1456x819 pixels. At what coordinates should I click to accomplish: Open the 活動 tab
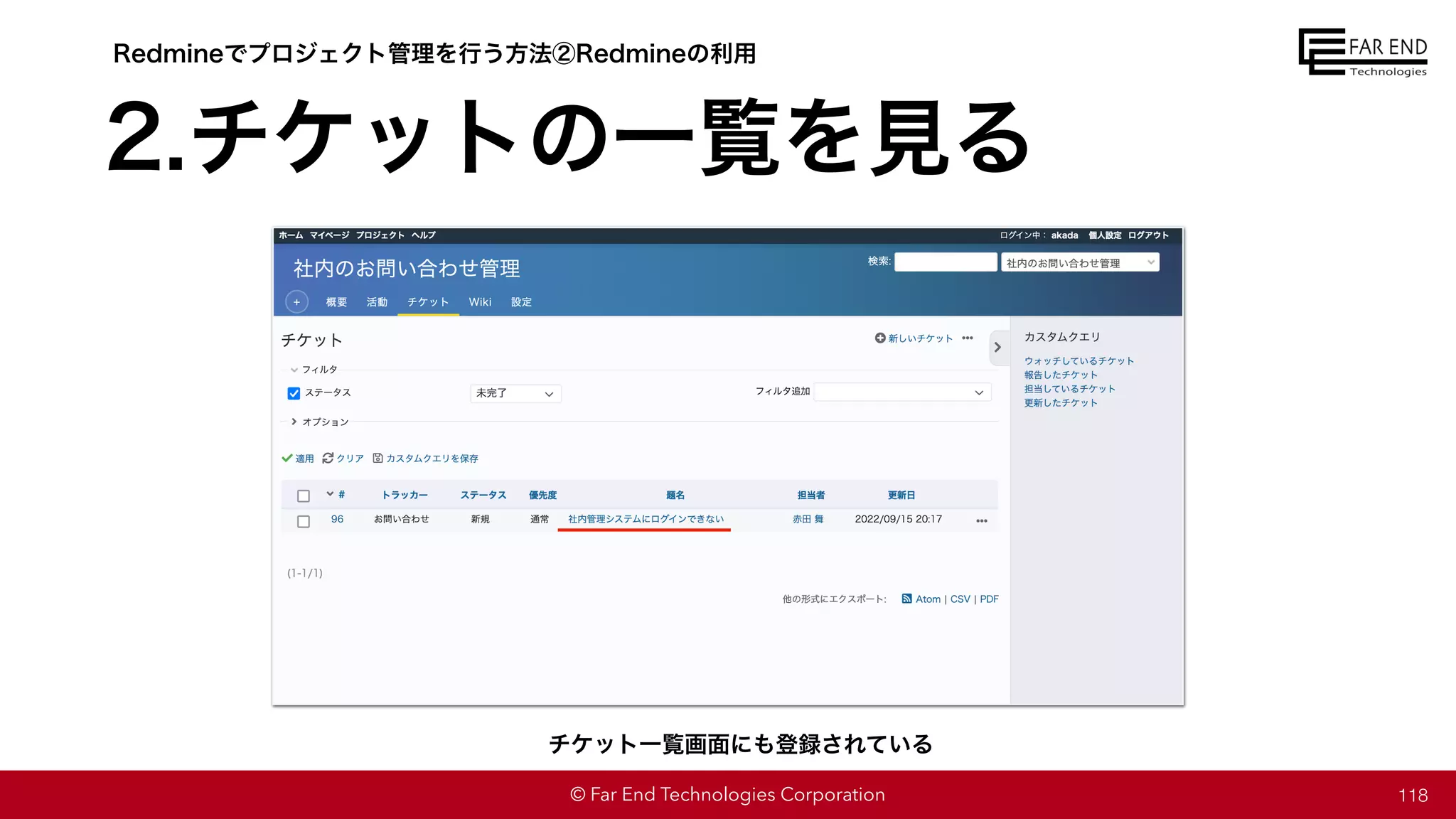377,302
